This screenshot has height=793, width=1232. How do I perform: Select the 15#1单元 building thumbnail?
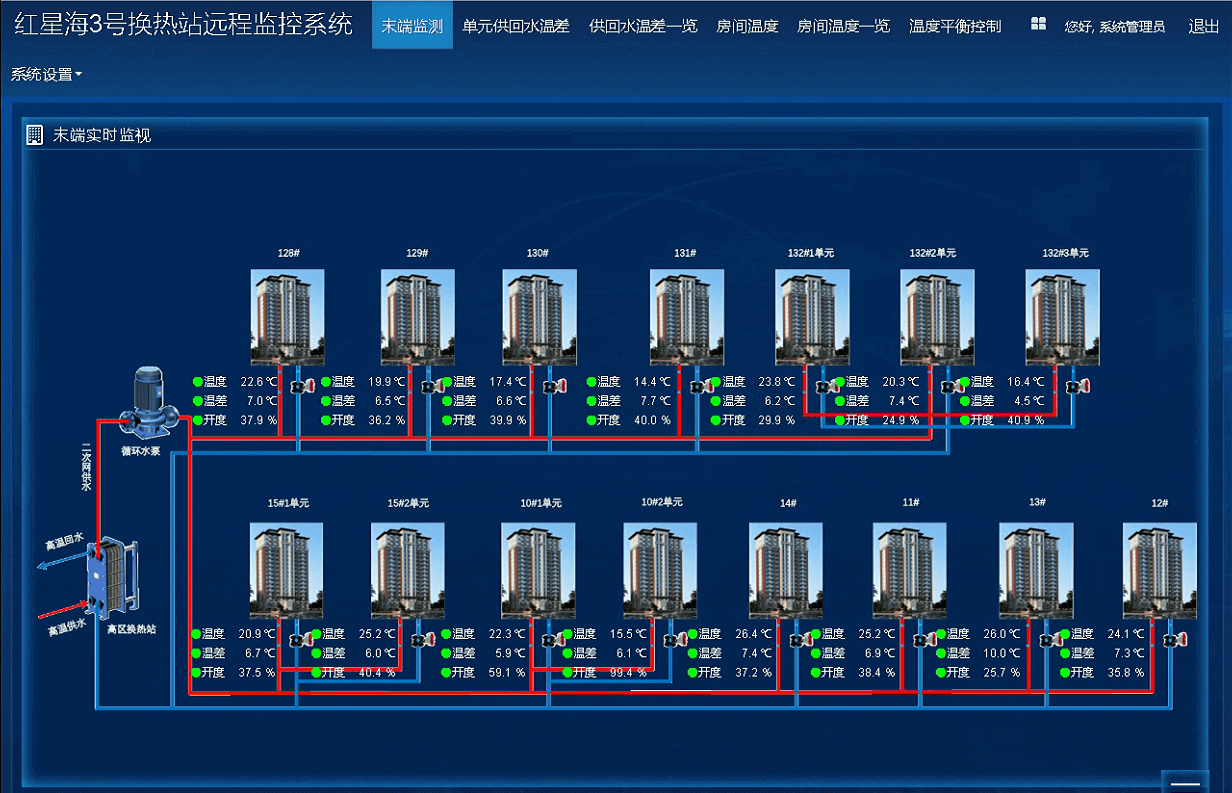287,571
